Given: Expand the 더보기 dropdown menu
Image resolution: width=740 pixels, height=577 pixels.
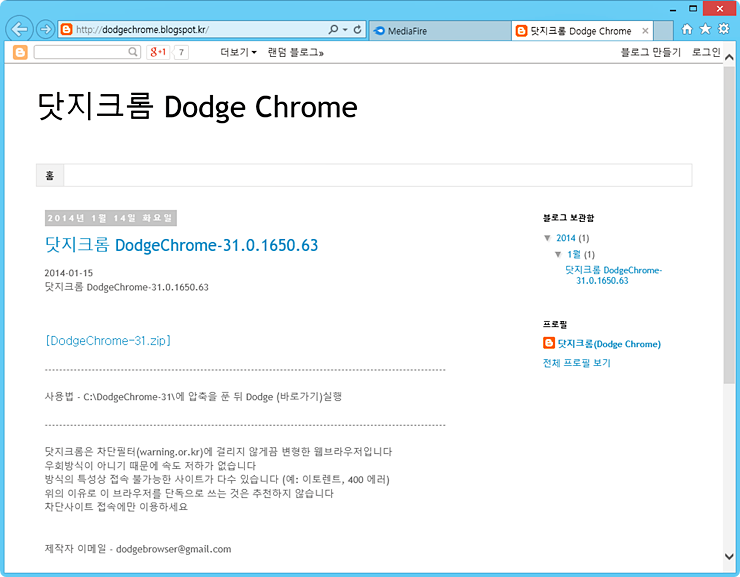Looking at the screenshot, I should (x=238, y=52).
